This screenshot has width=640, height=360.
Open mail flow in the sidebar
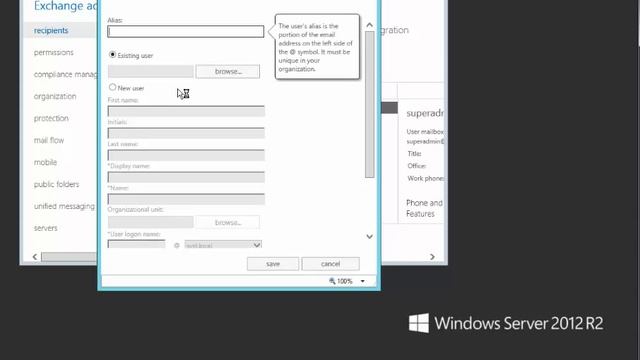(49, 140)
